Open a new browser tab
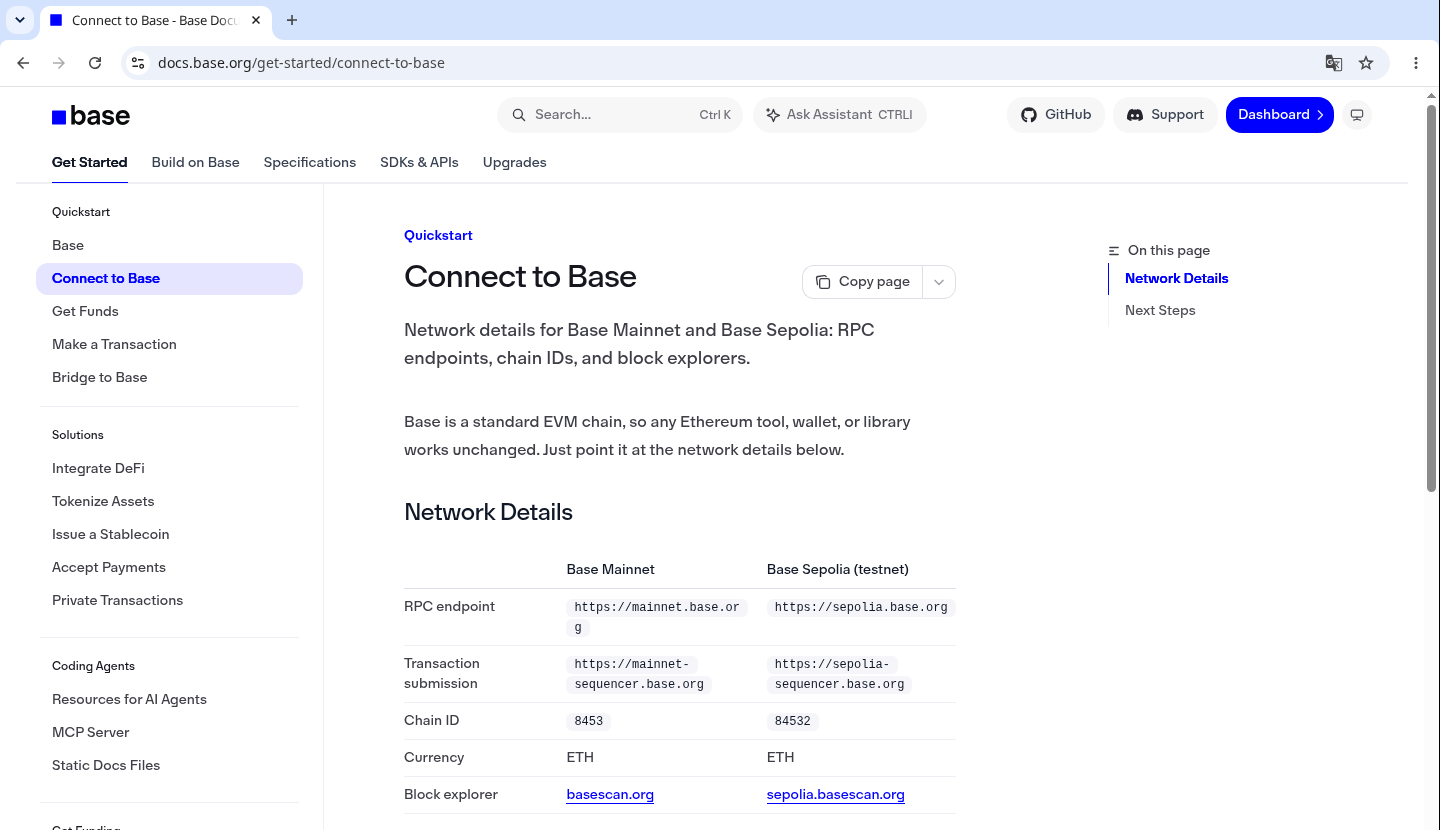1440x830 pixels. pos(292,20)
